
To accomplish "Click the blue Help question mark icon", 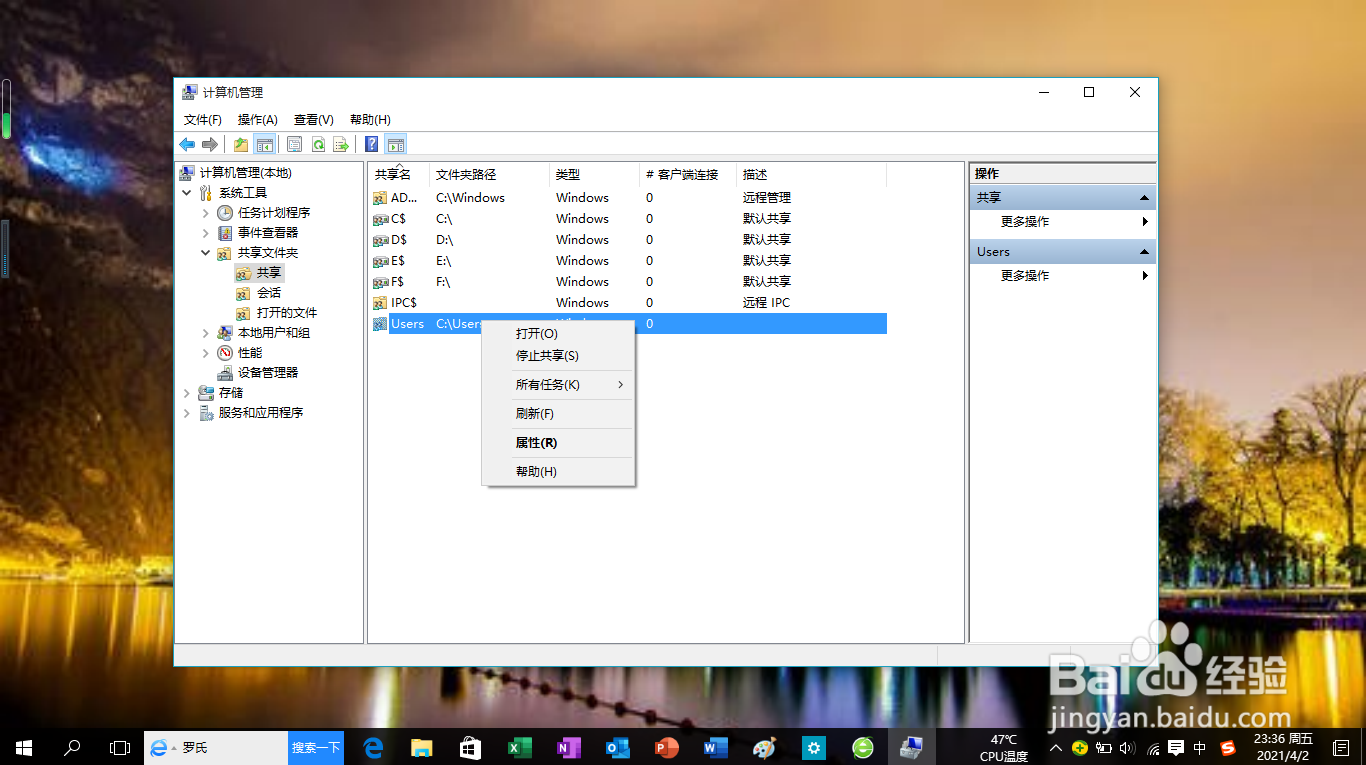I will [x=372, y=144].
